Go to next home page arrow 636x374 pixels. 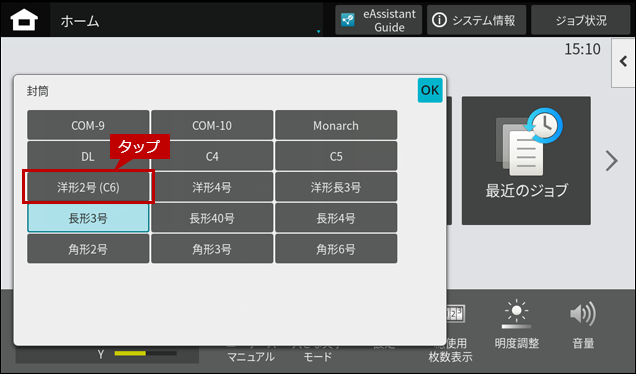click(611, 161)
